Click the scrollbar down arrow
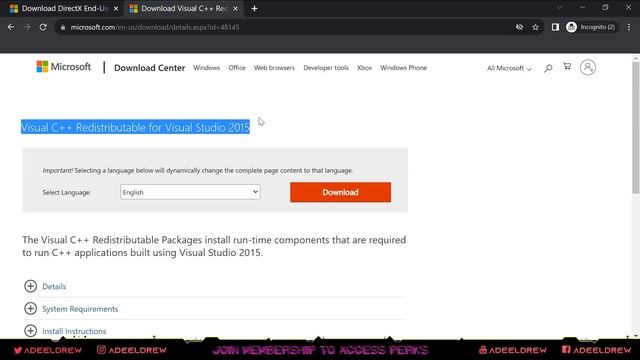This screenshot has width=640, height=360. (636, 336)
